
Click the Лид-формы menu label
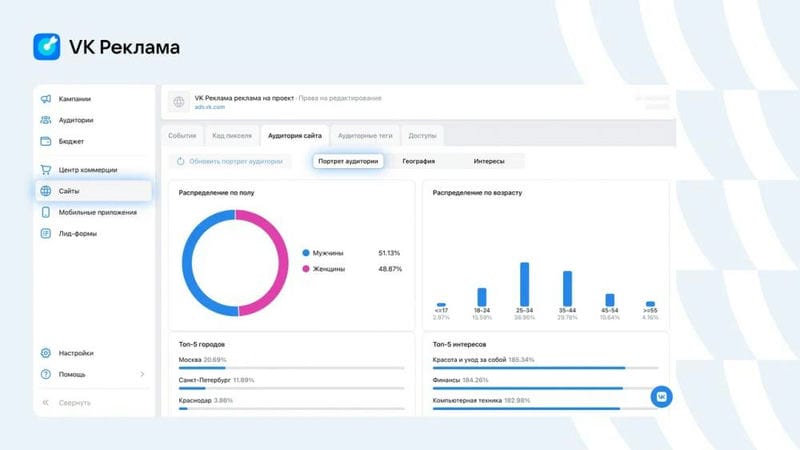point(78,234)
